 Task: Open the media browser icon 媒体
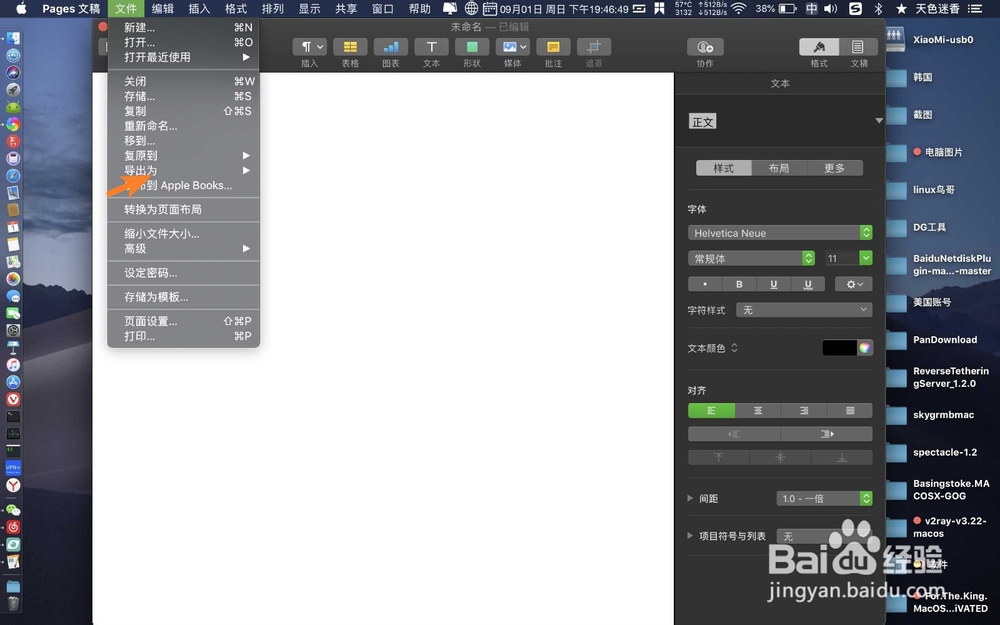(512, 48)
